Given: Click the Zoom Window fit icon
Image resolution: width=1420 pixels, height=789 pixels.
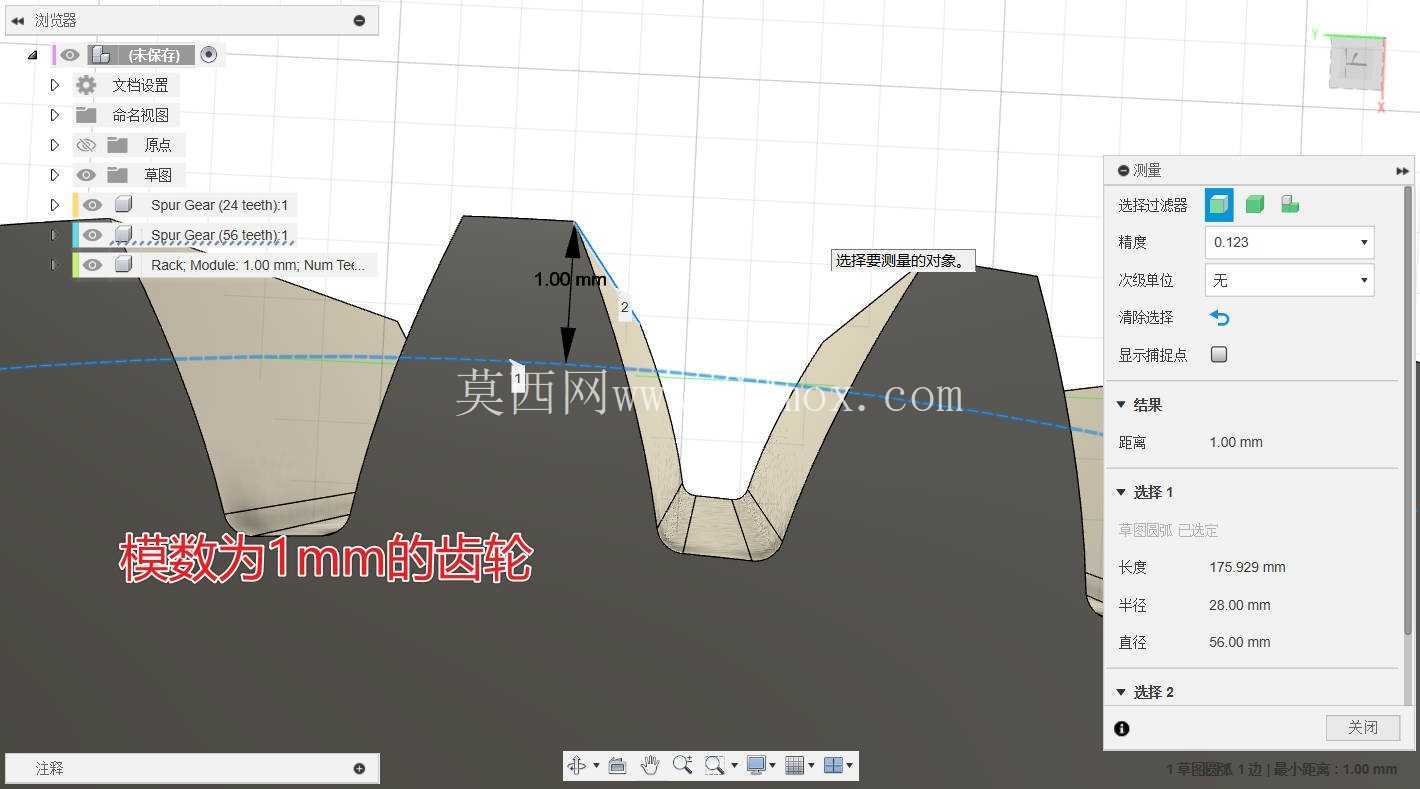Looking at the screenshot, I should tap(714, 765).
